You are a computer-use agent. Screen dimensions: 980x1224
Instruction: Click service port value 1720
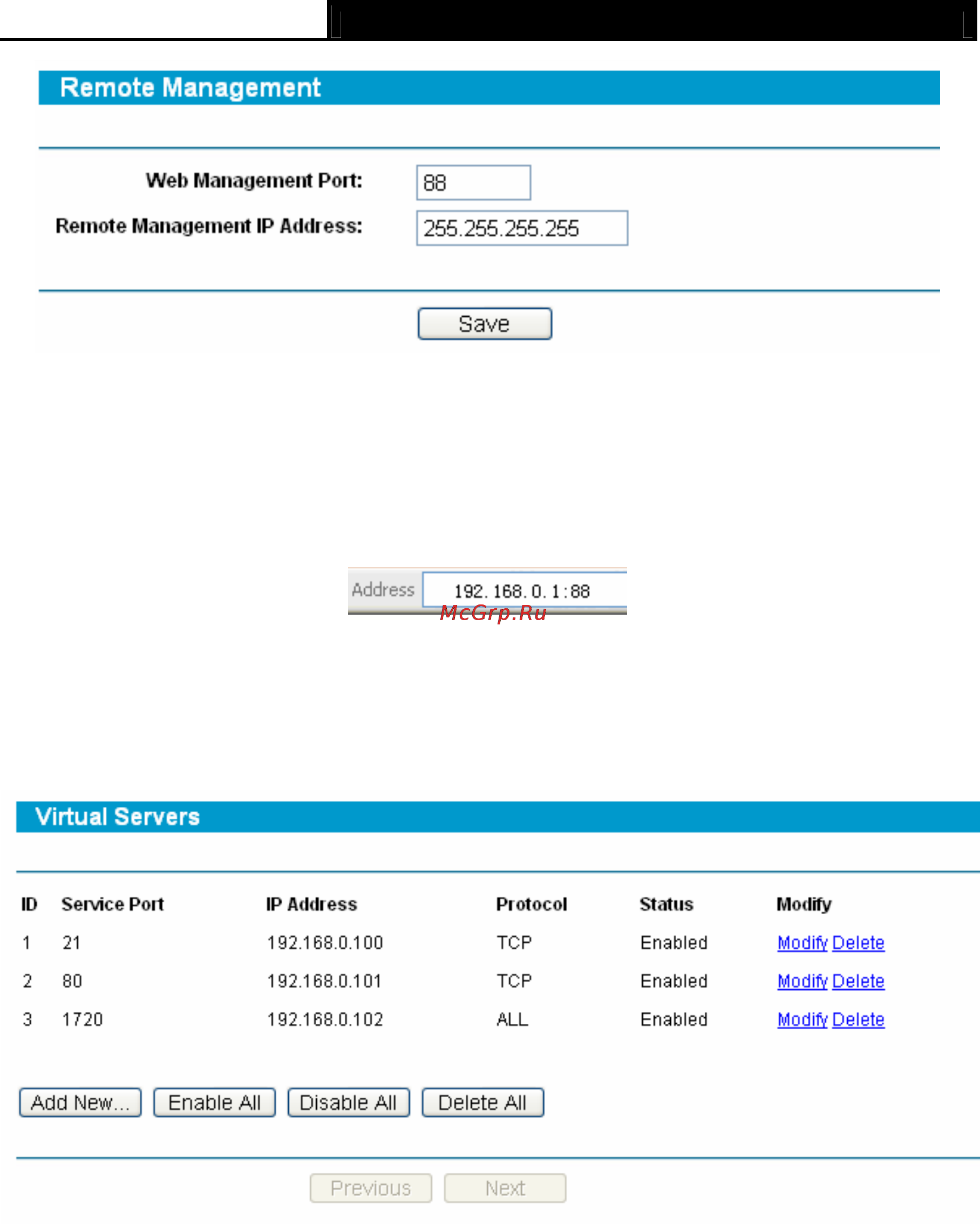coord(83,1019)
